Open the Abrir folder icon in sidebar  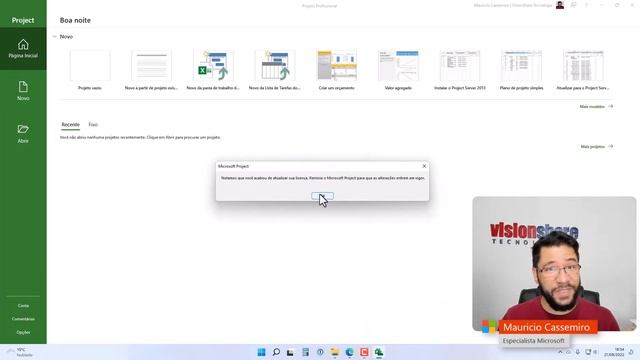[23, 129]
